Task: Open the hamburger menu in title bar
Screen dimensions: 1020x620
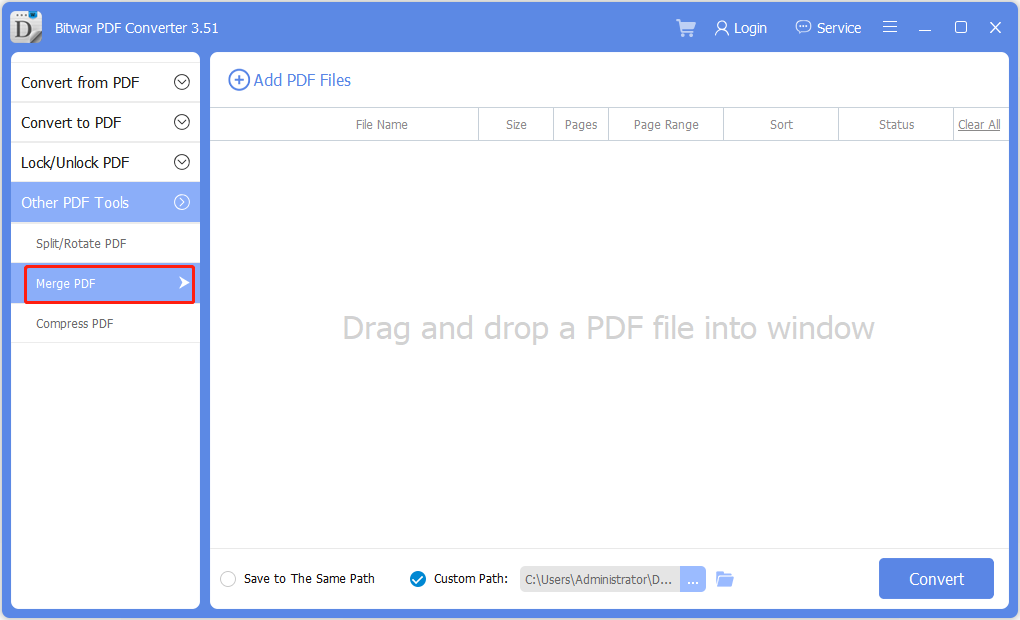Action: (x=890, y=27)
